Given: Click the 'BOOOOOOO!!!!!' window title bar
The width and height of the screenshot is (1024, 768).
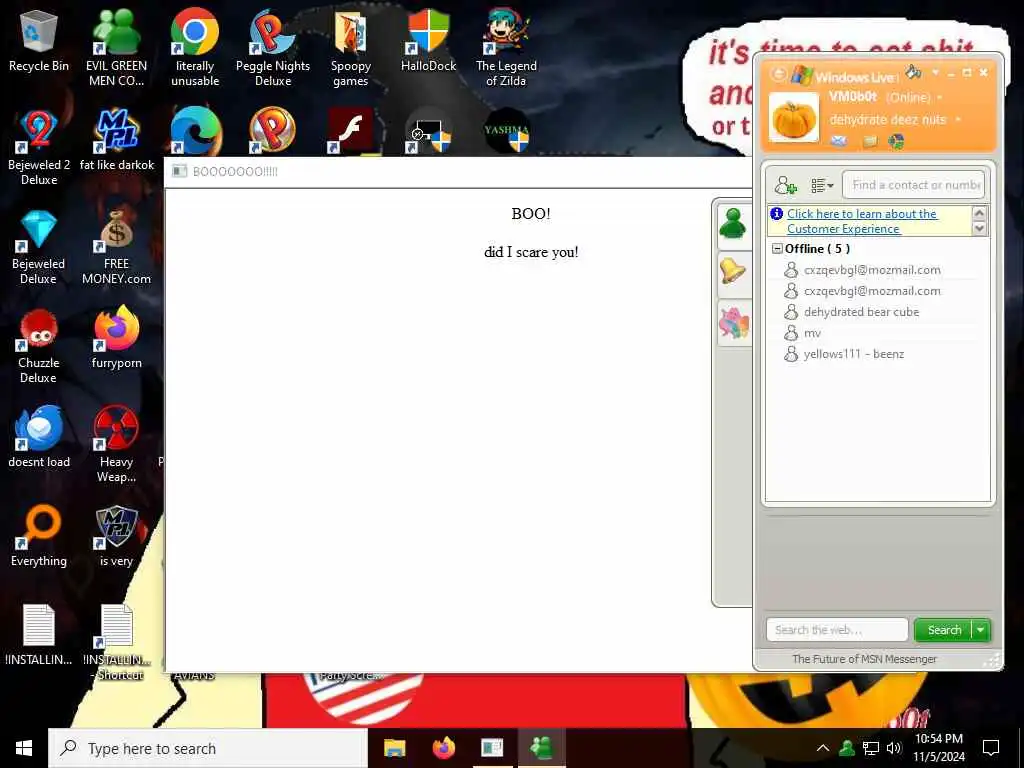Looking at the screenshot, I should (457, 172).
